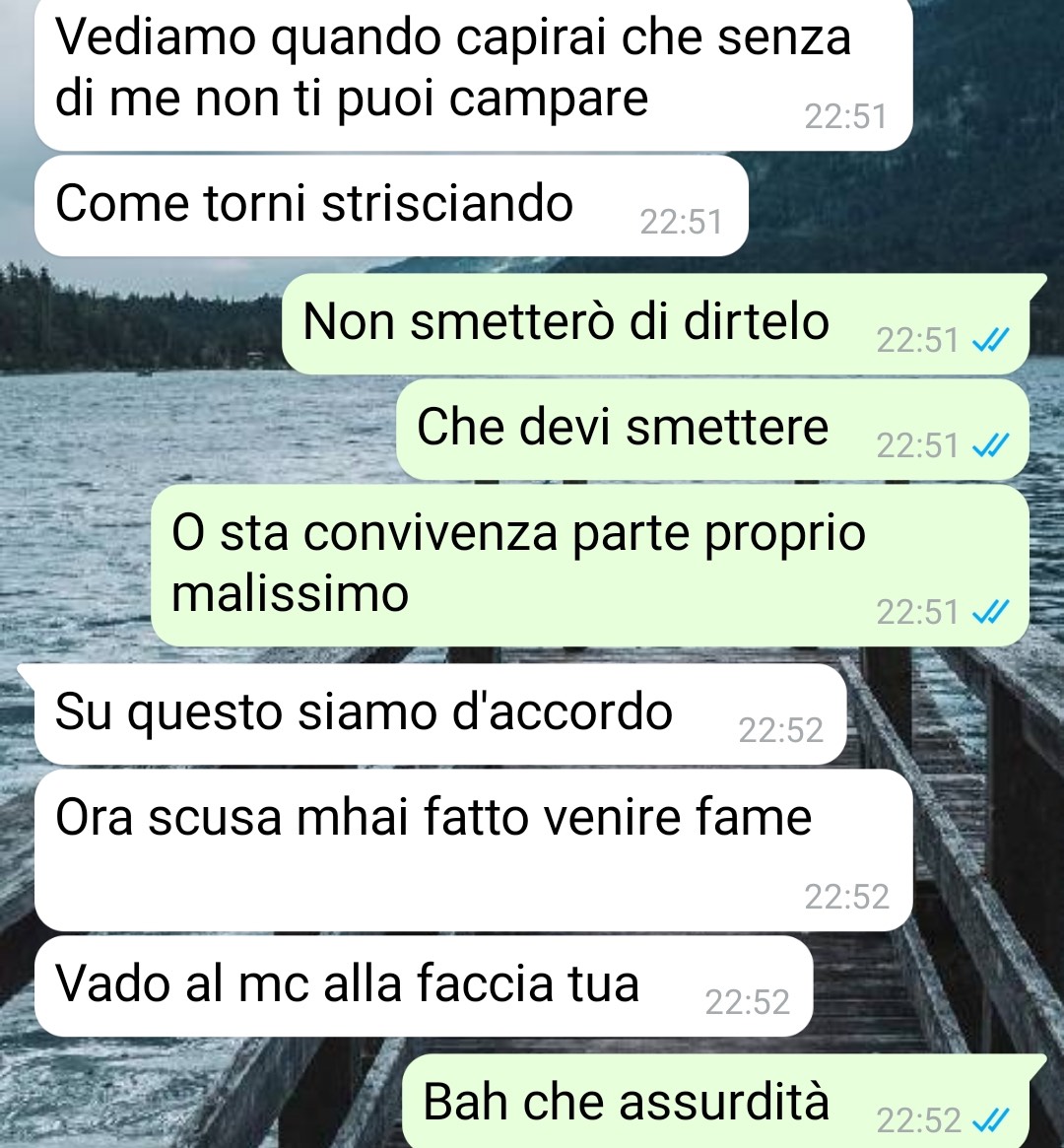Tap the 22:52 timestamp of 'Vado al mc' message
Viewport: 1064px width, 1148px height.
tap(747, 1002)
